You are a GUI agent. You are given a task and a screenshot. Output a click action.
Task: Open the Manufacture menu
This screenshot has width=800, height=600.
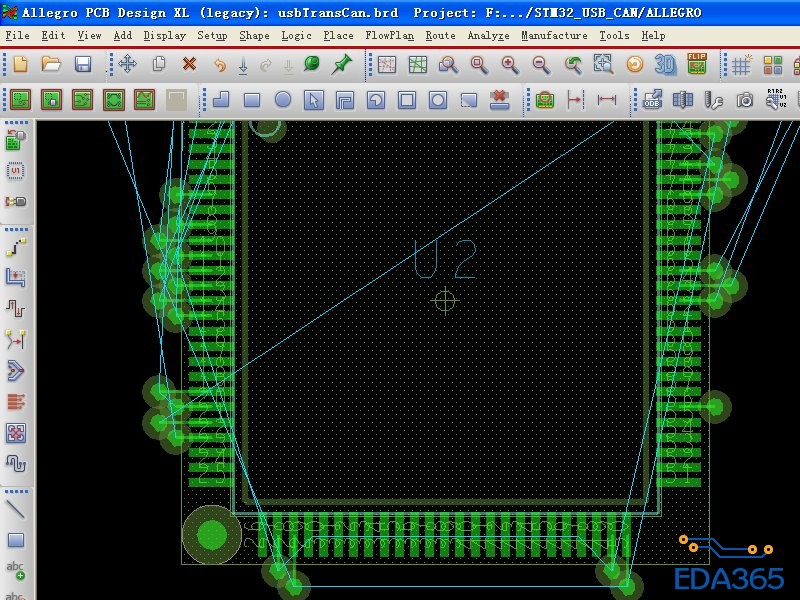coord(554,36)
